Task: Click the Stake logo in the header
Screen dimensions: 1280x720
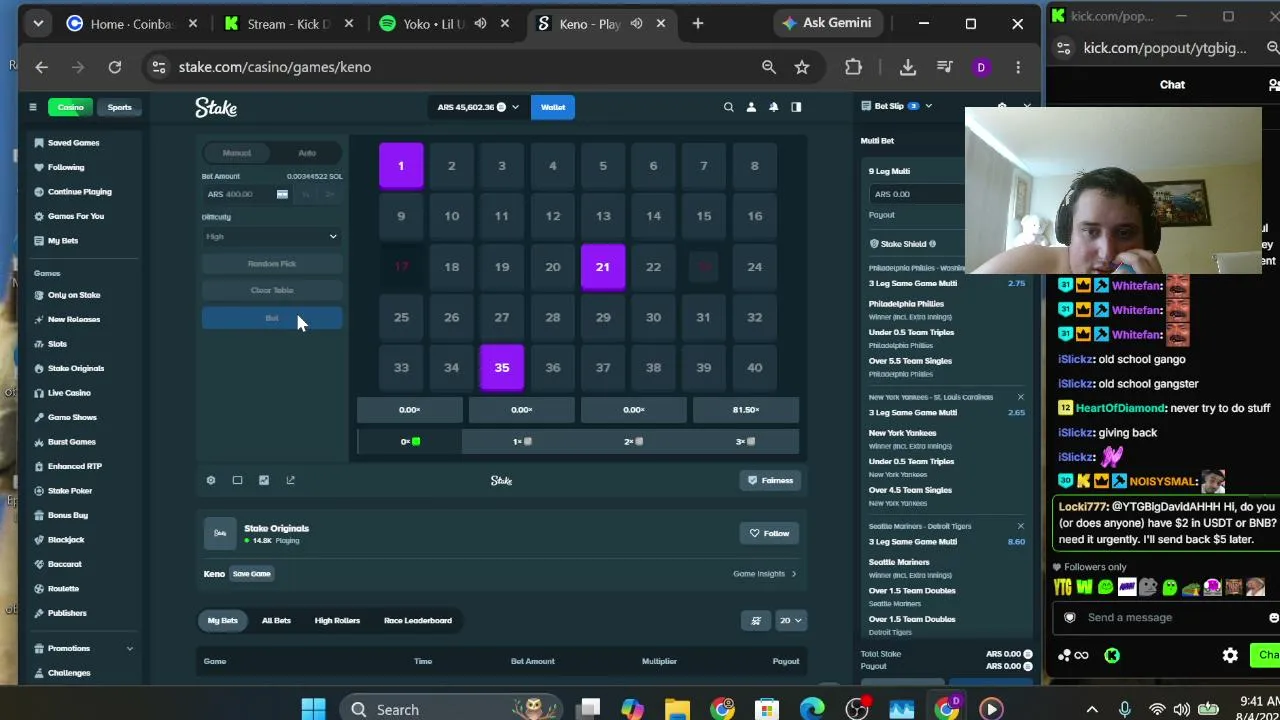Action: coord(216,107)
